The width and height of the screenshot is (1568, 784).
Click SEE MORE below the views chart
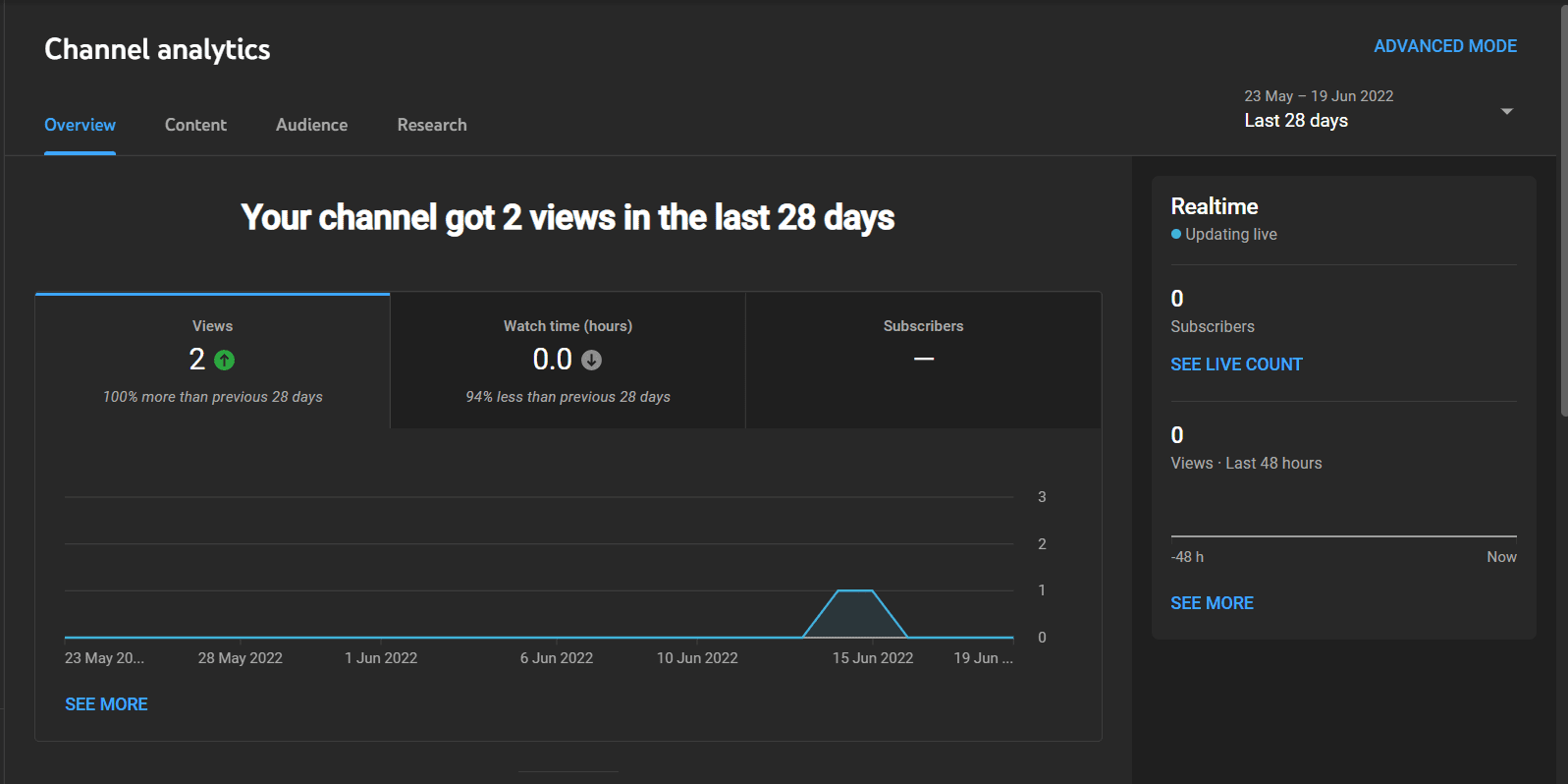pyautogui.click(x=106, y=704)
